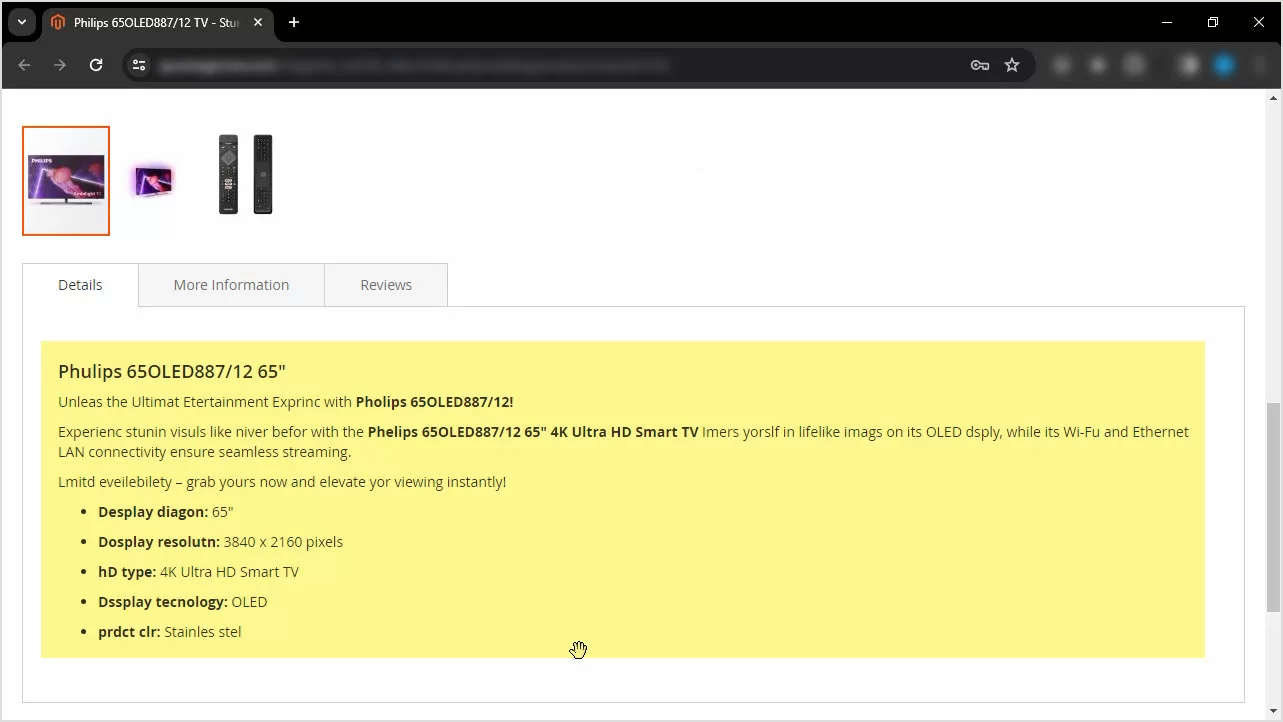Click the heading 'Phulips 65OLED887/12 65"'

172,372
